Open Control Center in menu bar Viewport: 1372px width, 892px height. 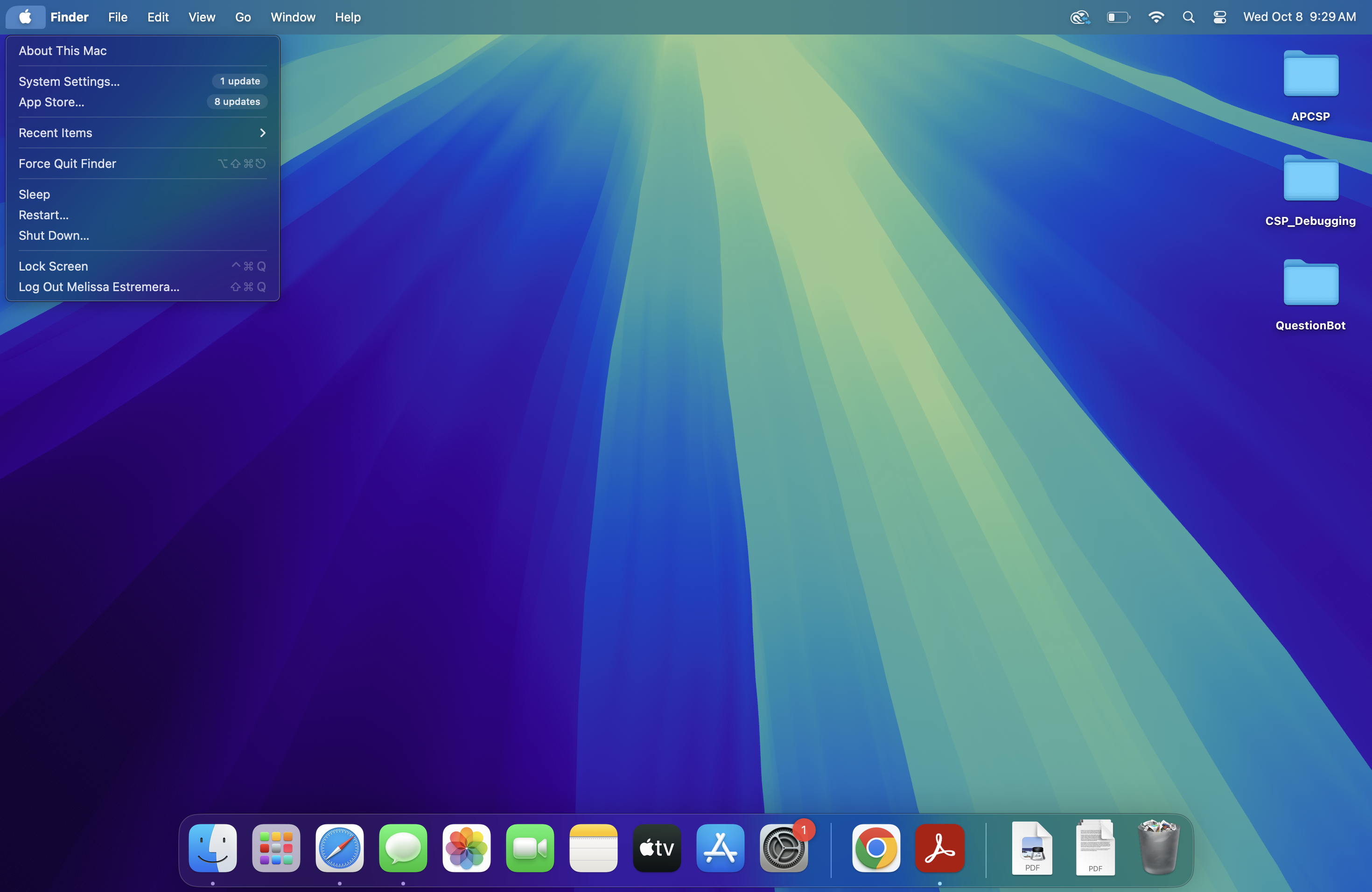click(1219, 17)
